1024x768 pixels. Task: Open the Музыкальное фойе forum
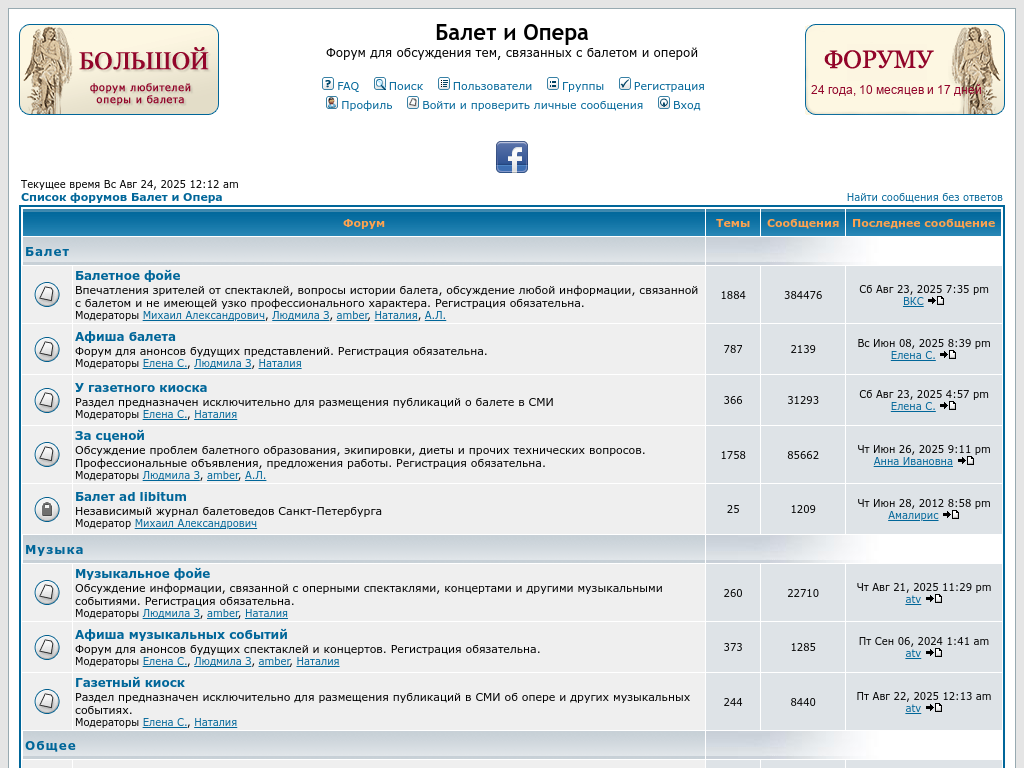pyautogui.click(x=142, y=573)
